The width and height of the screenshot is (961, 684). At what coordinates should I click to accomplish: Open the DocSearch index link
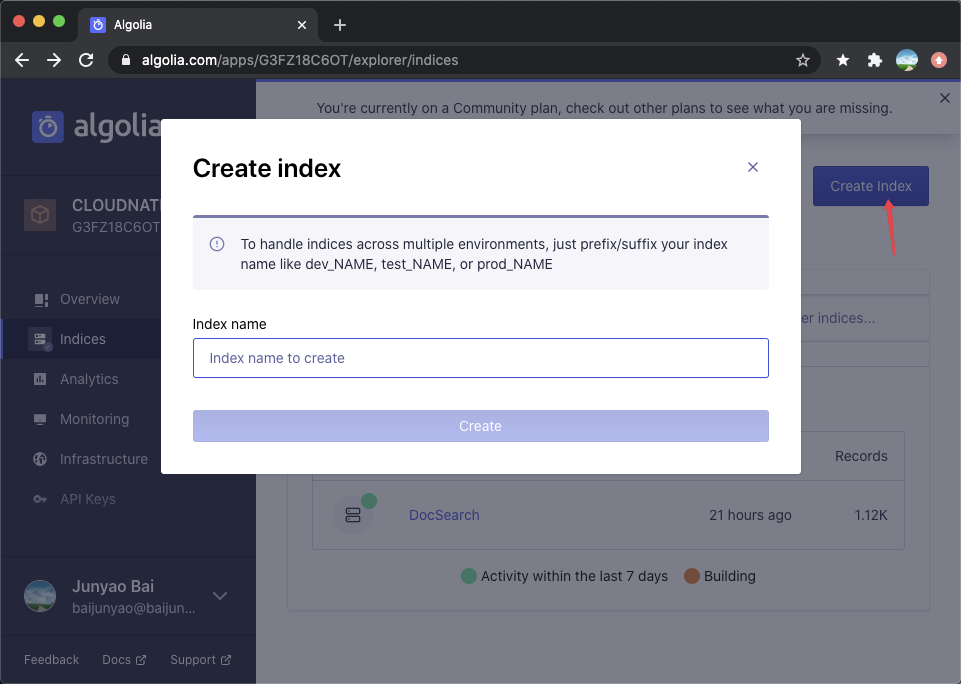(x=443, y=514)
